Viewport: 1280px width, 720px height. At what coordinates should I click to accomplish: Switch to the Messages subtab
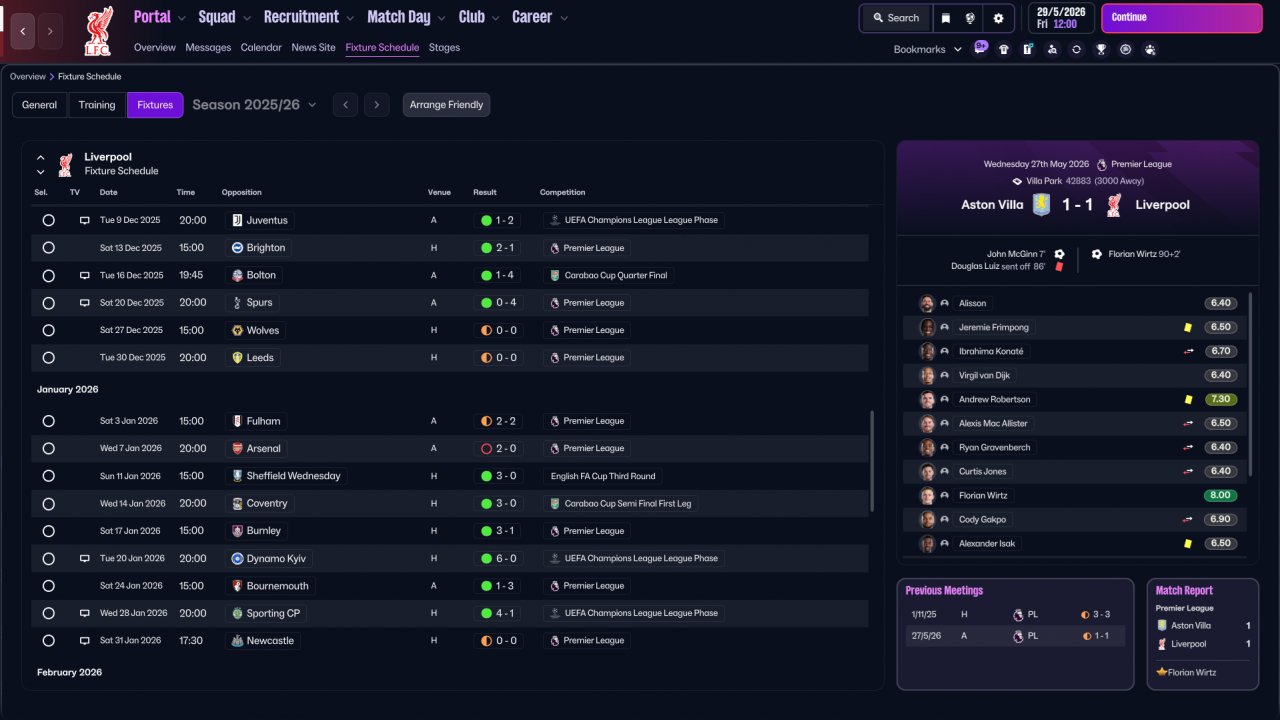208,47
